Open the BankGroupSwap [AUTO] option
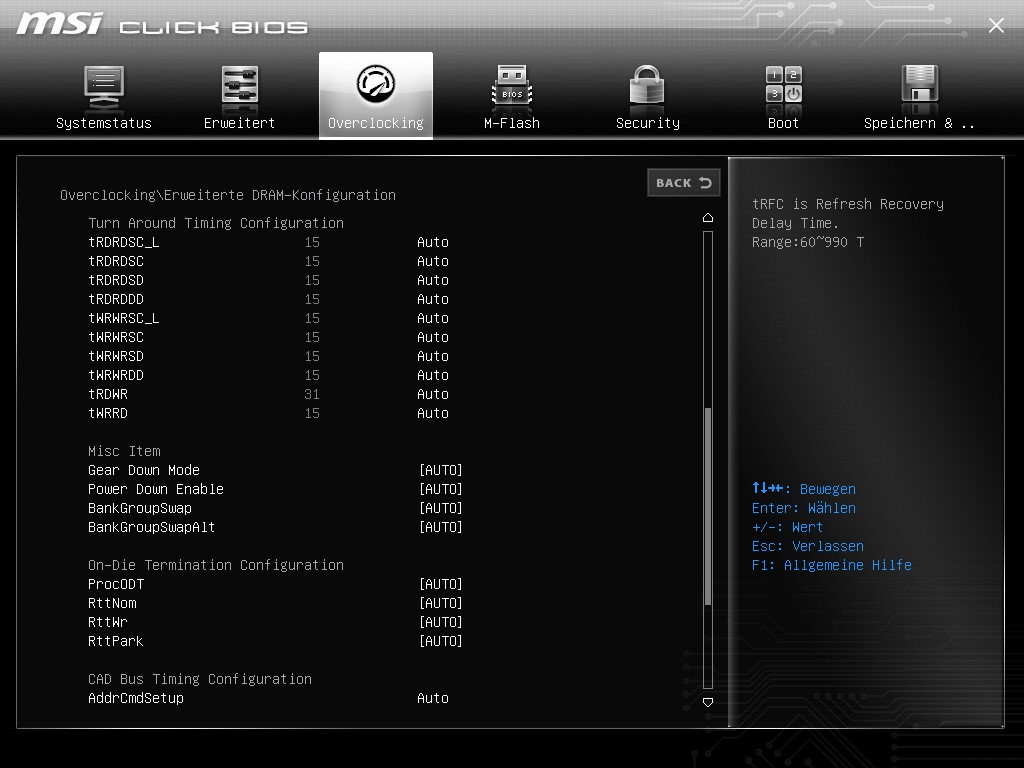Screen dimensions: 1024x768 coord(441,508)
